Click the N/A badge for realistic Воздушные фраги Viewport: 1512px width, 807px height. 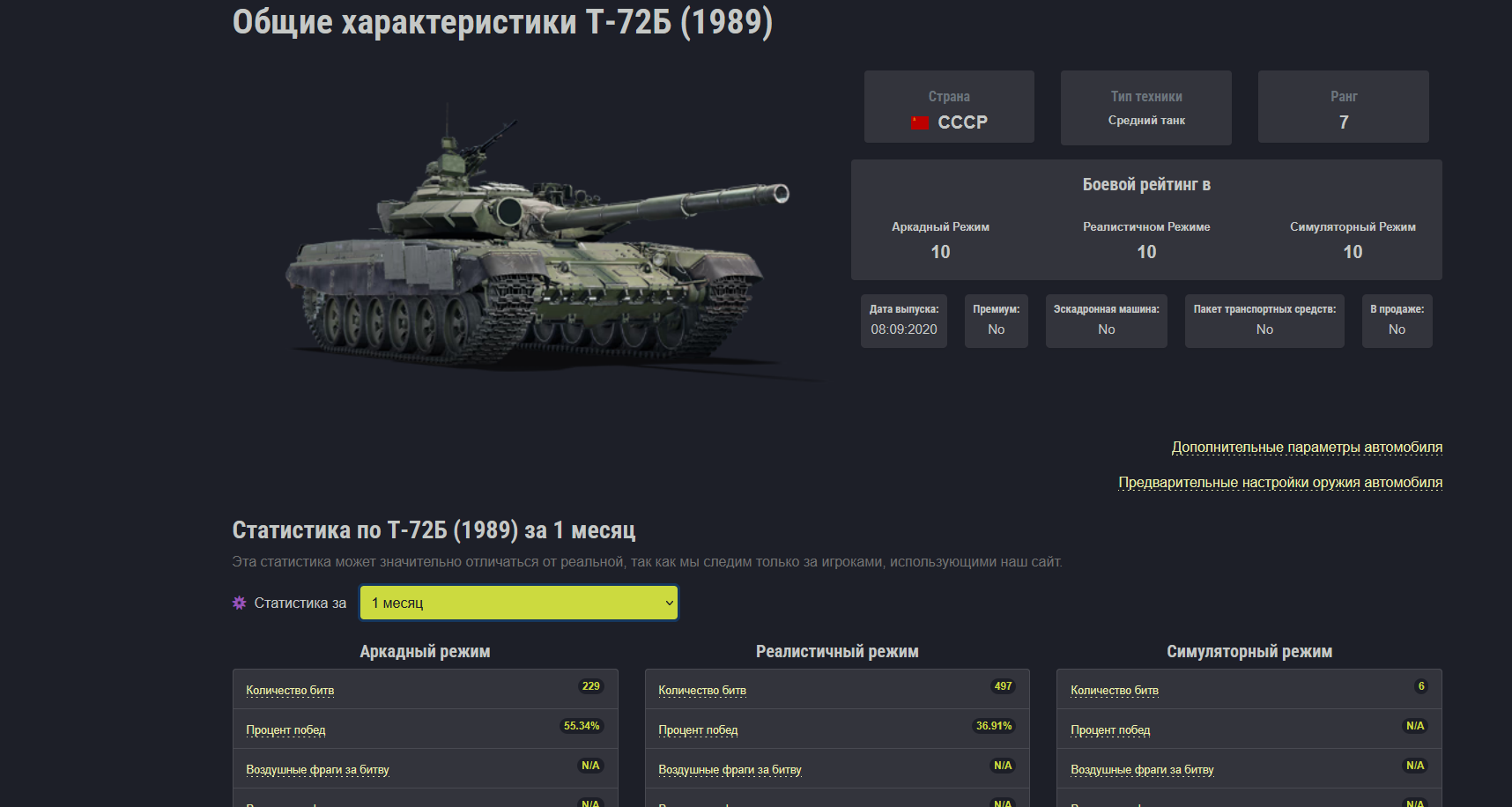click(x=1003, y=766)
